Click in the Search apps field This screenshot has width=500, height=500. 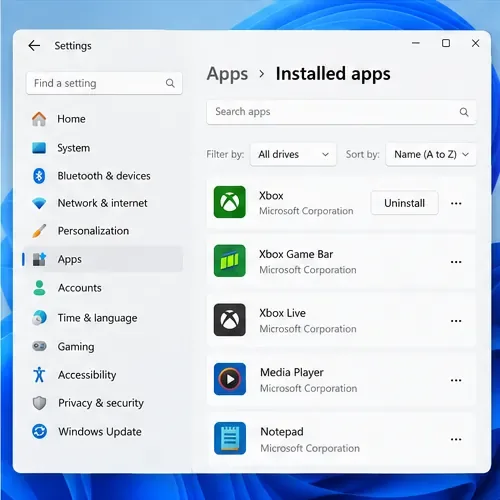click(x=341, y=112)
